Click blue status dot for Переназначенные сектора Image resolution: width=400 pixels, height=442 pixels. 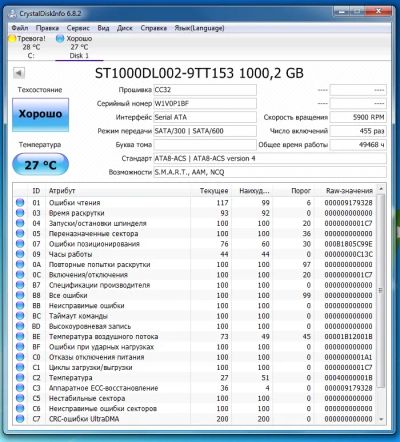20,233
